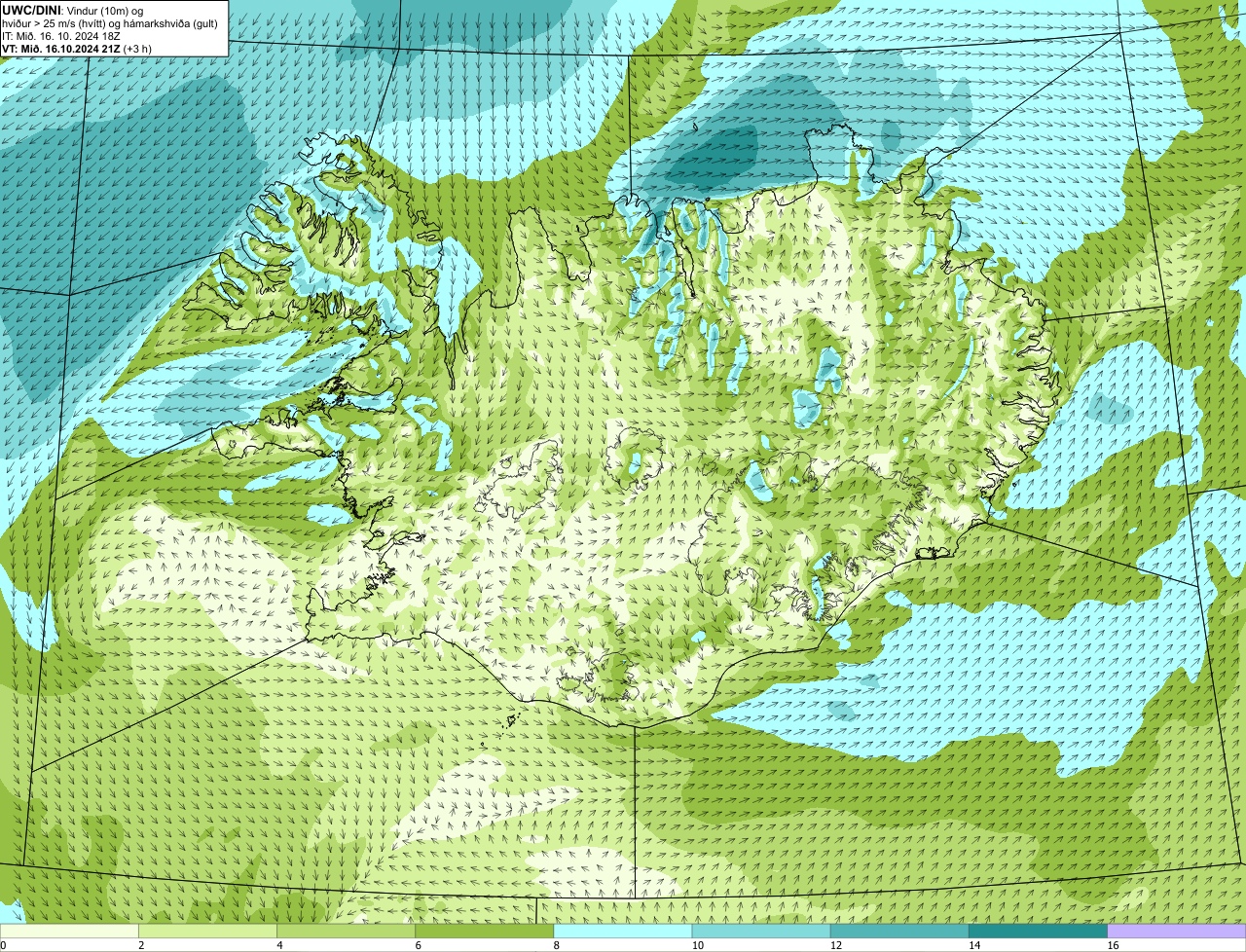
Task: Click the "10" label on the color scale
Action: [x=698, y=945]
